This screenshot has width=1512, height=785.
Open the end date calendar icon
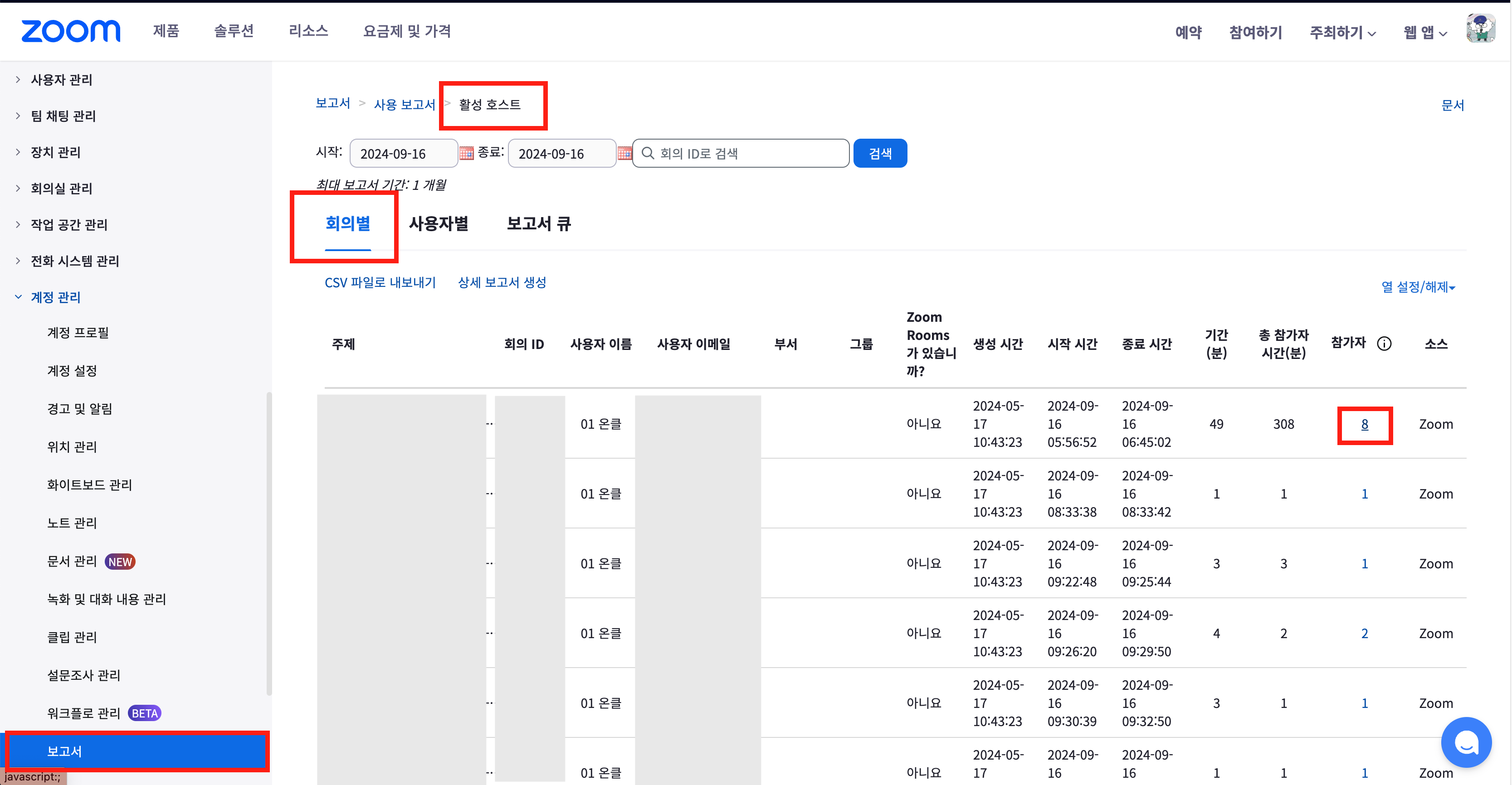(x=624, y=153)
